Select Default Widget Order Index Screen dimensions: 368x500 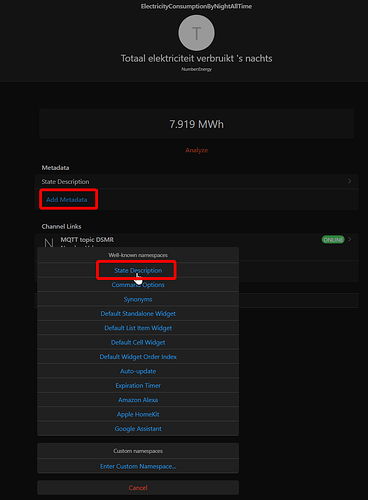(x=138, y=357)
